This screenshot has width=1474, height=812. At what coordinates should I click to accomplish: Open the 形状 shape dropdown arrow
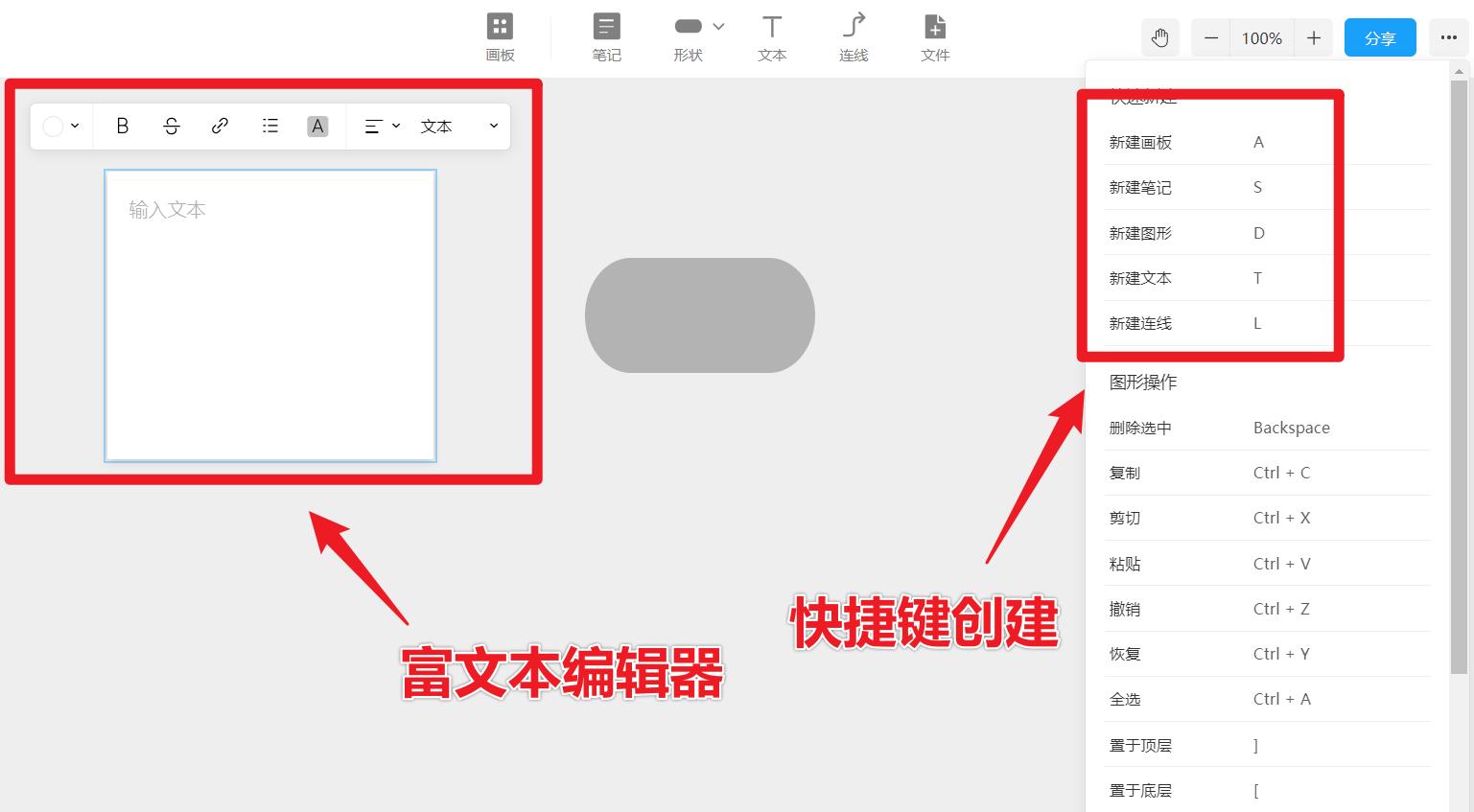click(x=717, y=26)
